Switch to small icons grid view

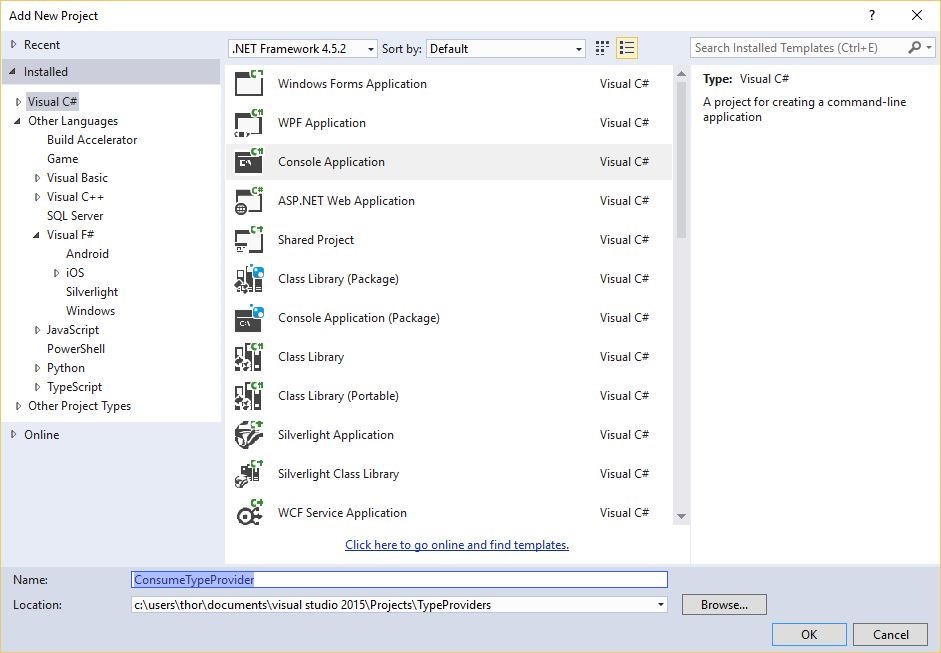tap(602, 48)
